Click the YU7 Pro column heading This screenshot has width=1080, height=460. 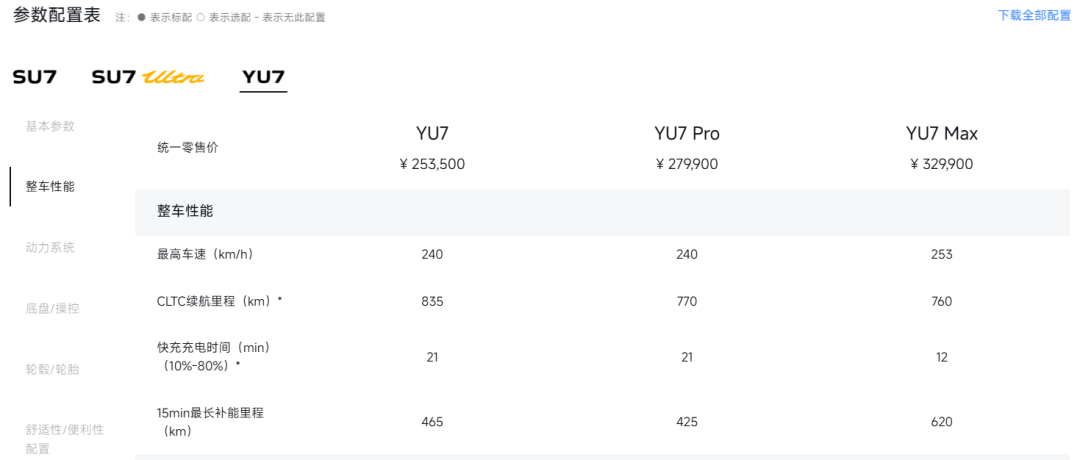(x=687, y=134)
